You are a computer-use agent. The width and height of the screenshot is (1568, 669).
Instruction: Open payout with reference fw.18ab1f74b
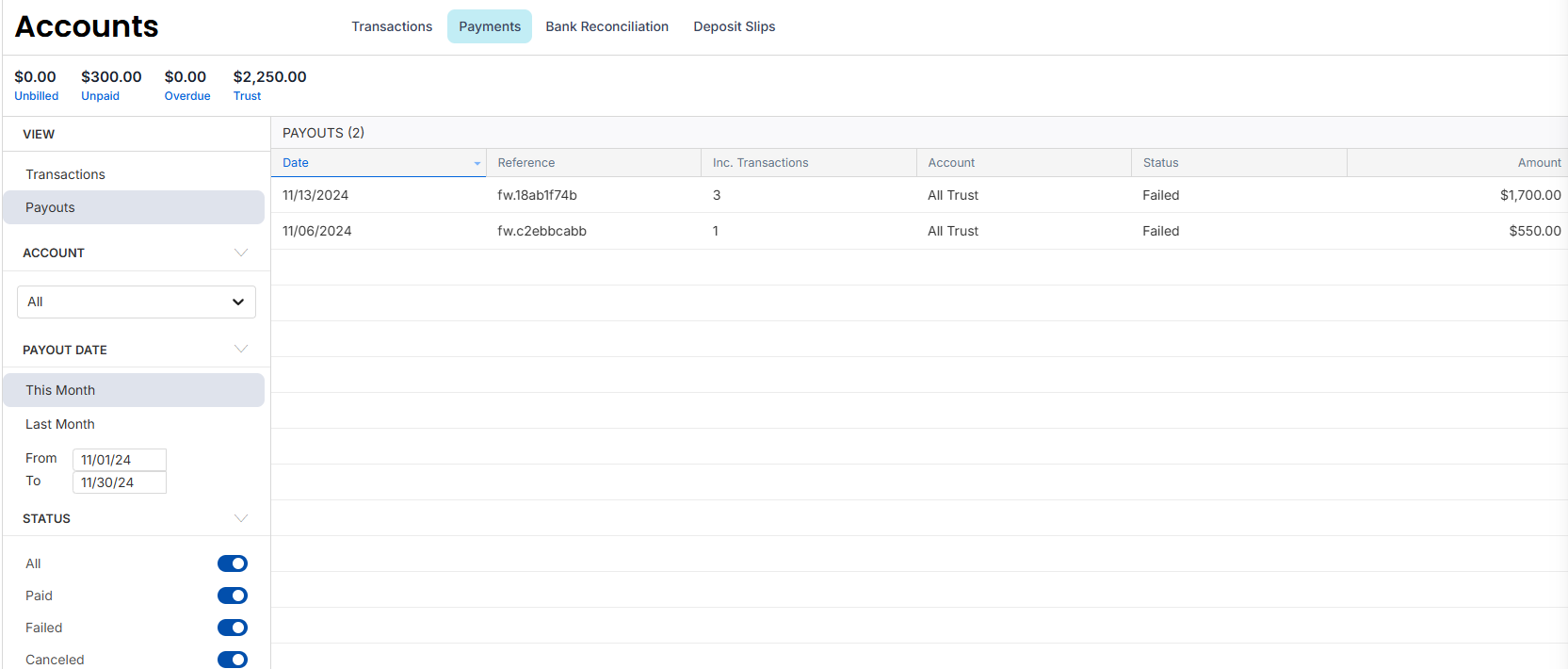coord(537,195)
